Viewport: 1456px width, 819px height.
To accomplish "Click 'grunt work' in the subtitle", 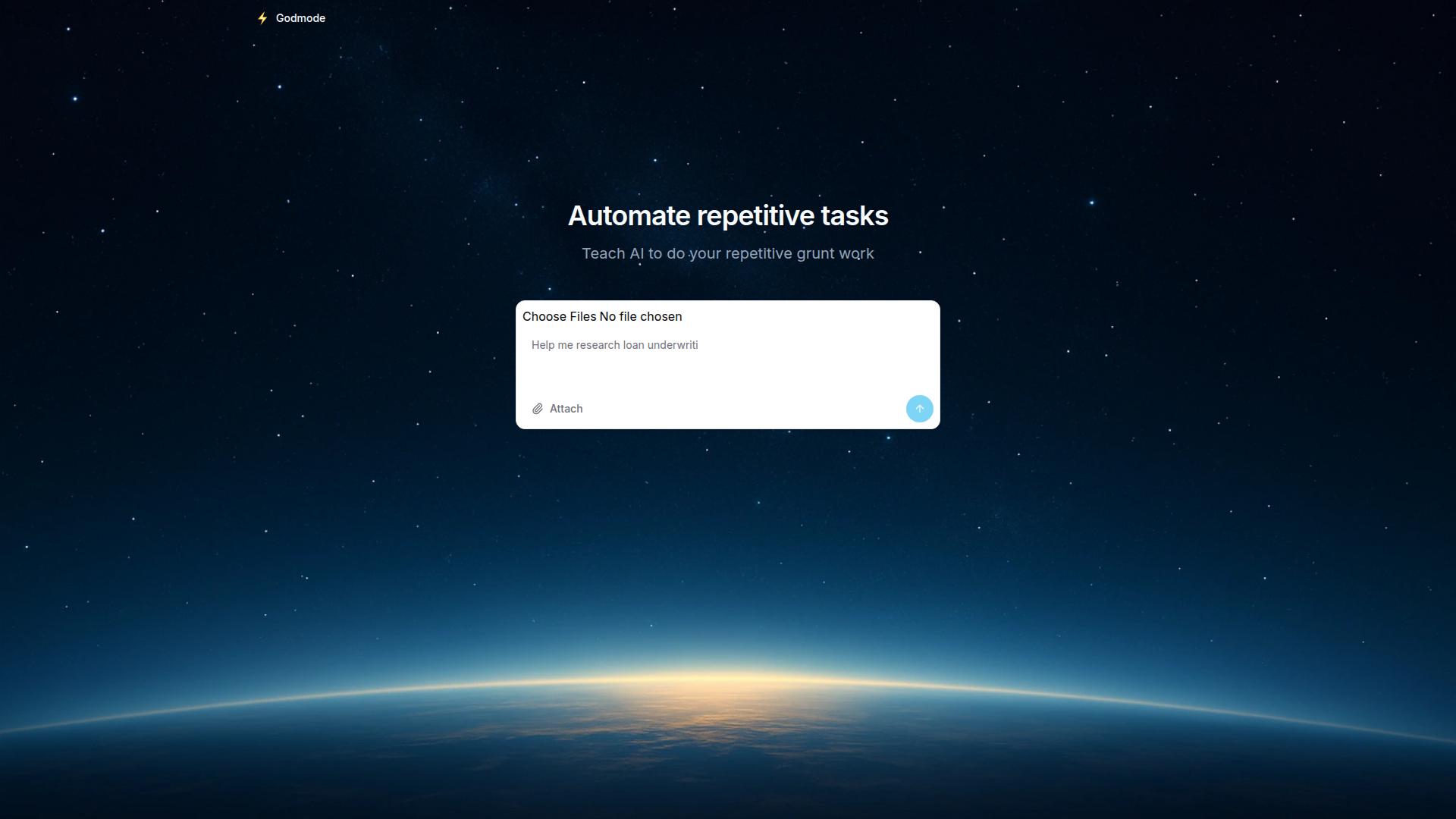I will tap(835, 254).
